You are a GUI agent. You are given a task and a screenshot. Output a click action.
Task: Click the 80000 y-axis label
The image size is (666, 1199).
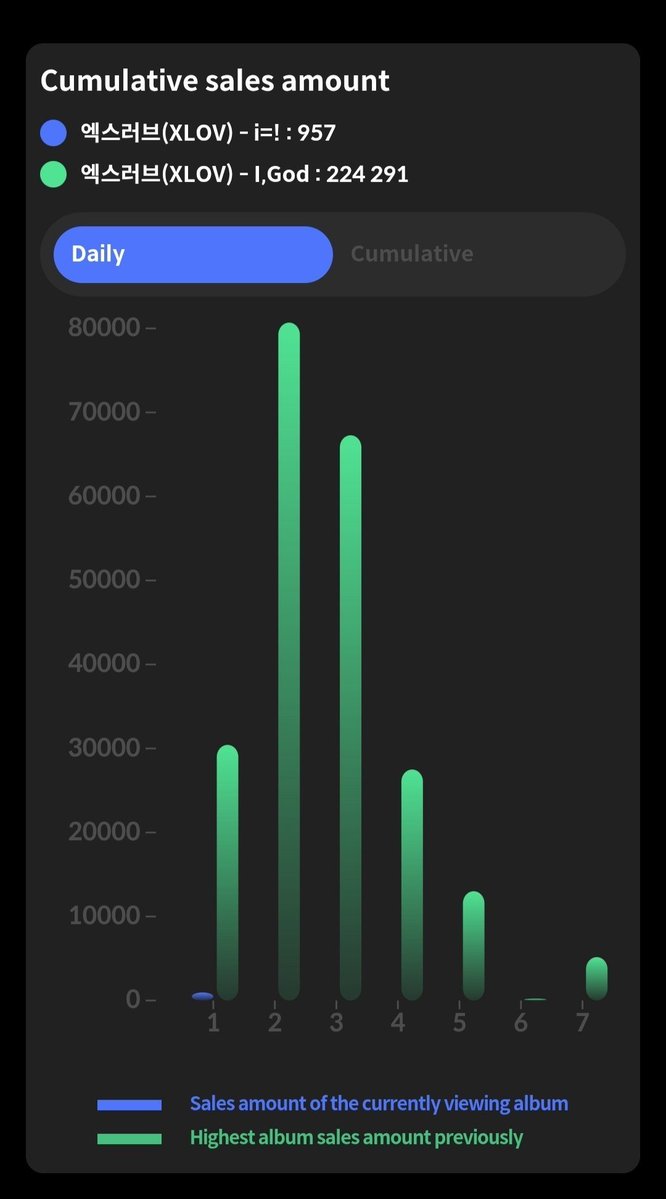[105, 327]
